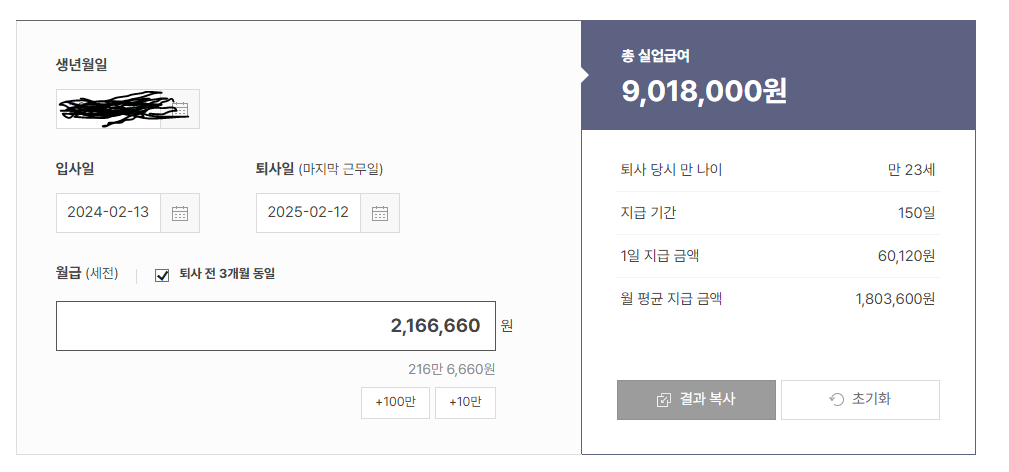Click the 1,803,600원 monthly average amount

895,298
